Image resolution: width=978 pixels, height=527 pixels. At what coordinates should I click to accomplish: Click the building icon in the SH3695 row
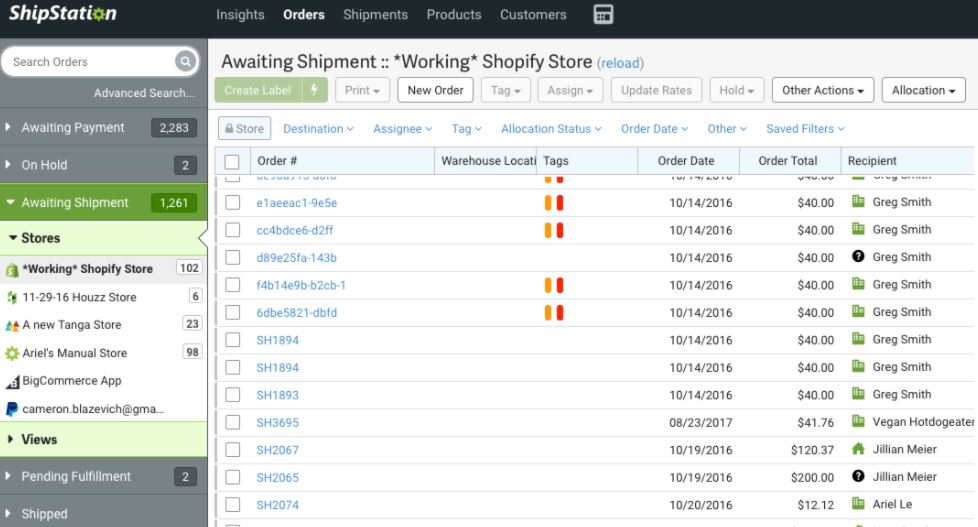tap(858, 421)
